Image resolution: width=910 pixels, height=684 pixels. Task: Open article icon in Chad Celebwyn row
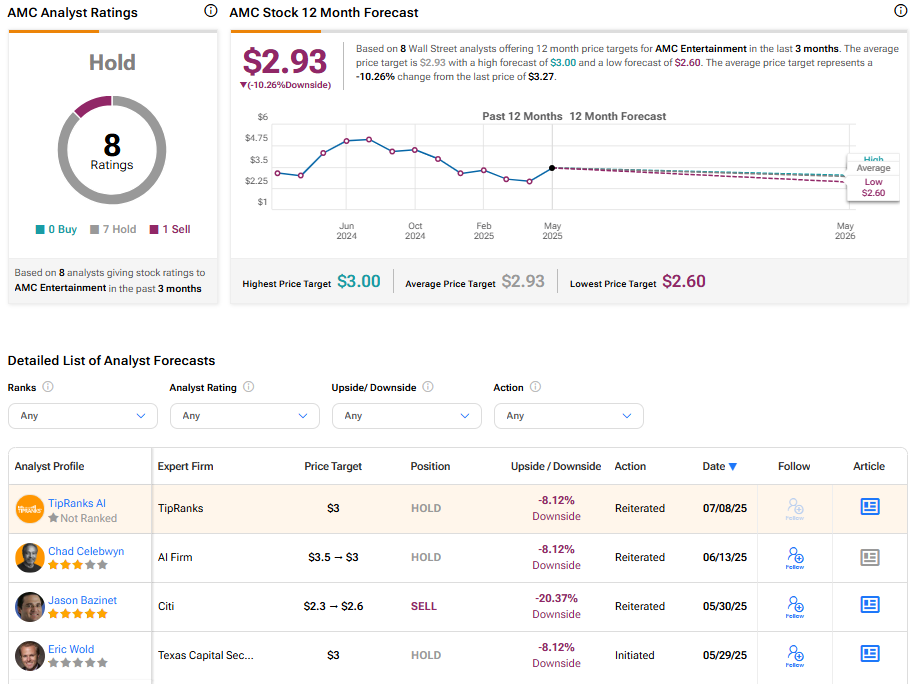coord(869,558)
